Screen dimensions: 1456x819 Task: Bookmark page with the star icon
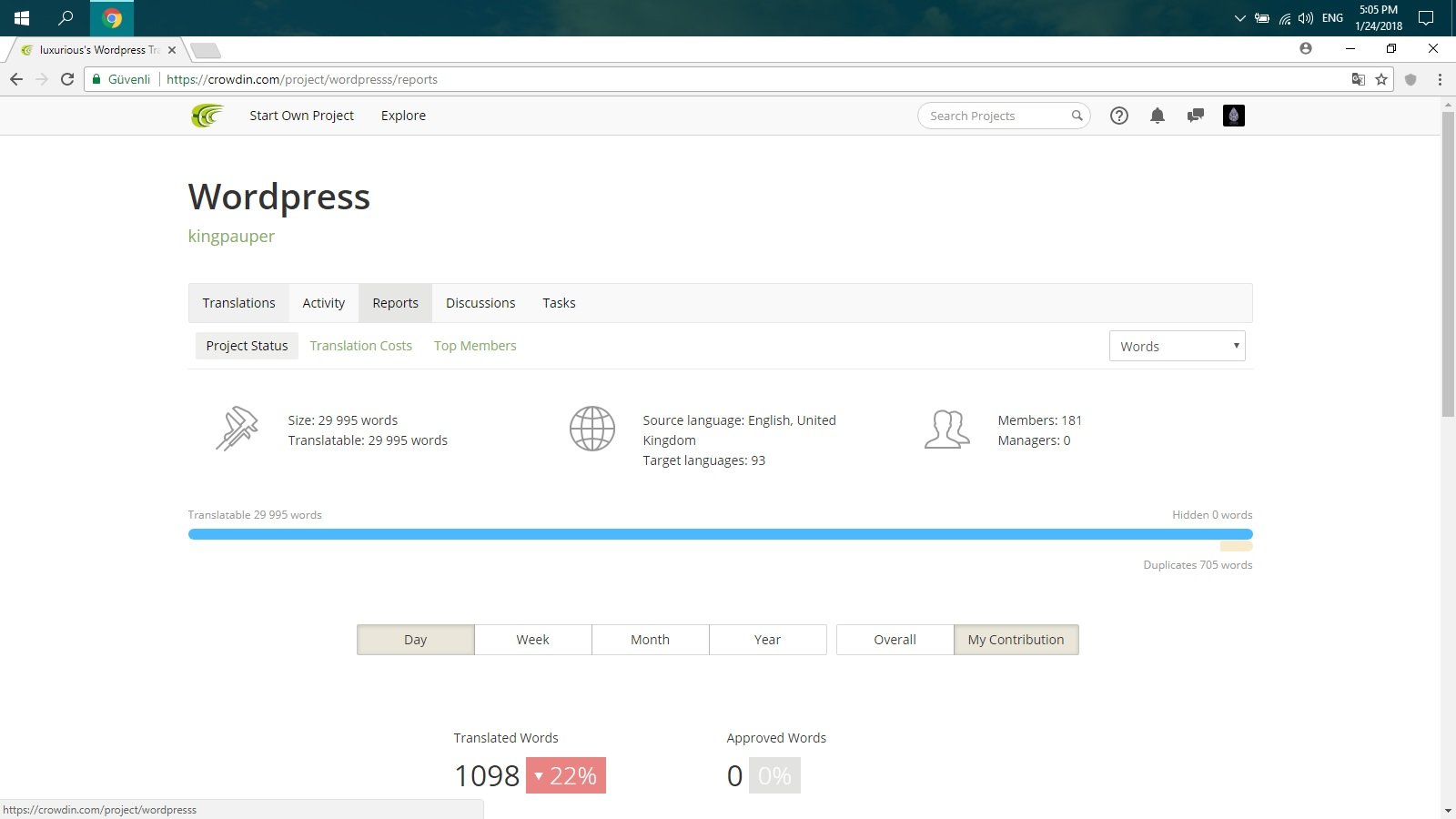[1381, 79]
